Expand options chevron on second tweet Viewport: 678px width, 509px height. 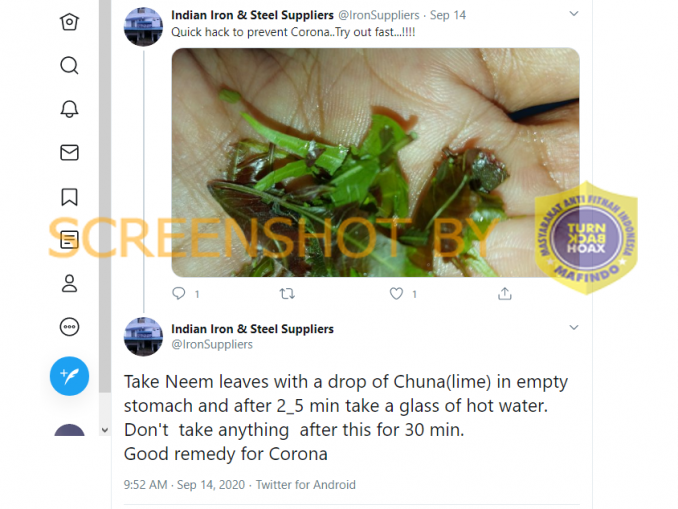[x=574, y=327]
